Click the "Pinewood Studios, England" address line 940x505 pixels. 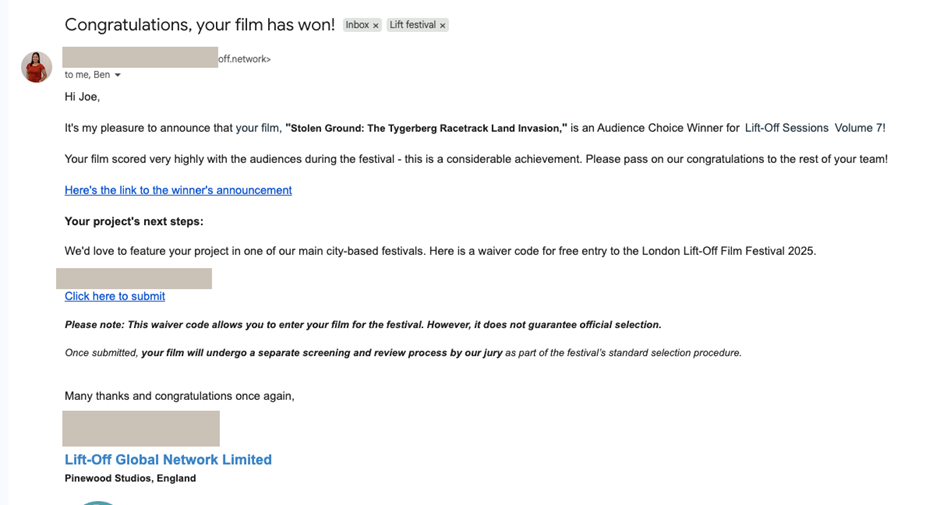[x=130, y=478]
